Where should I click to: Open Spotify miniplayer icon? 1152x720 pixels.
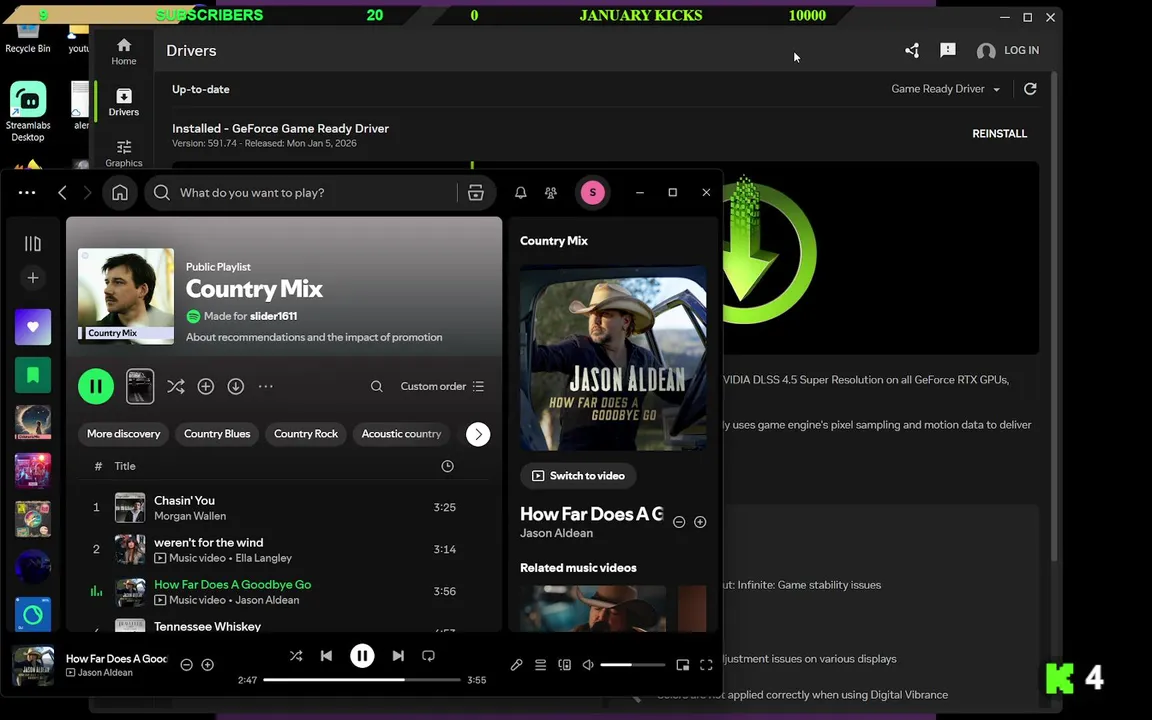click(x=683, y=665)
